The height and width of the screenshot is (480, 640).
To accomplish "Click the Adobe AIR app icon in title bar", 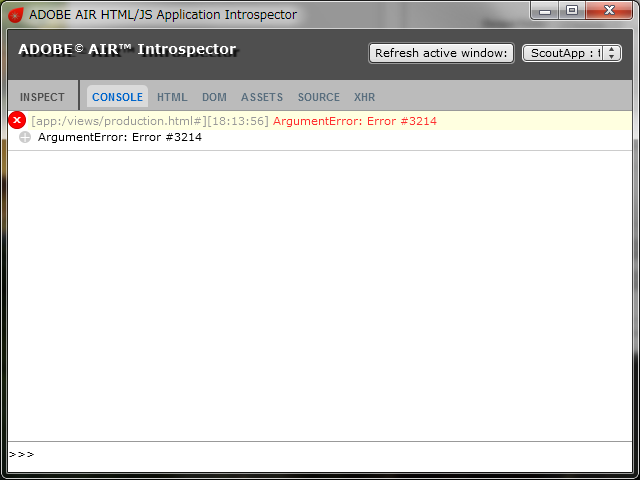I will [x=16, y=15].
